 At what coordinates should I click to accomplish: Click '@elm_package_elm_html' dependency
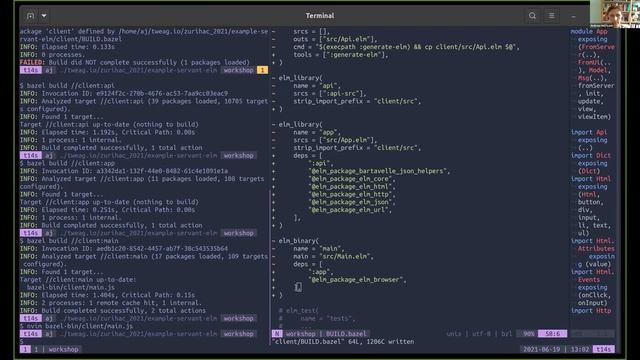352,187
